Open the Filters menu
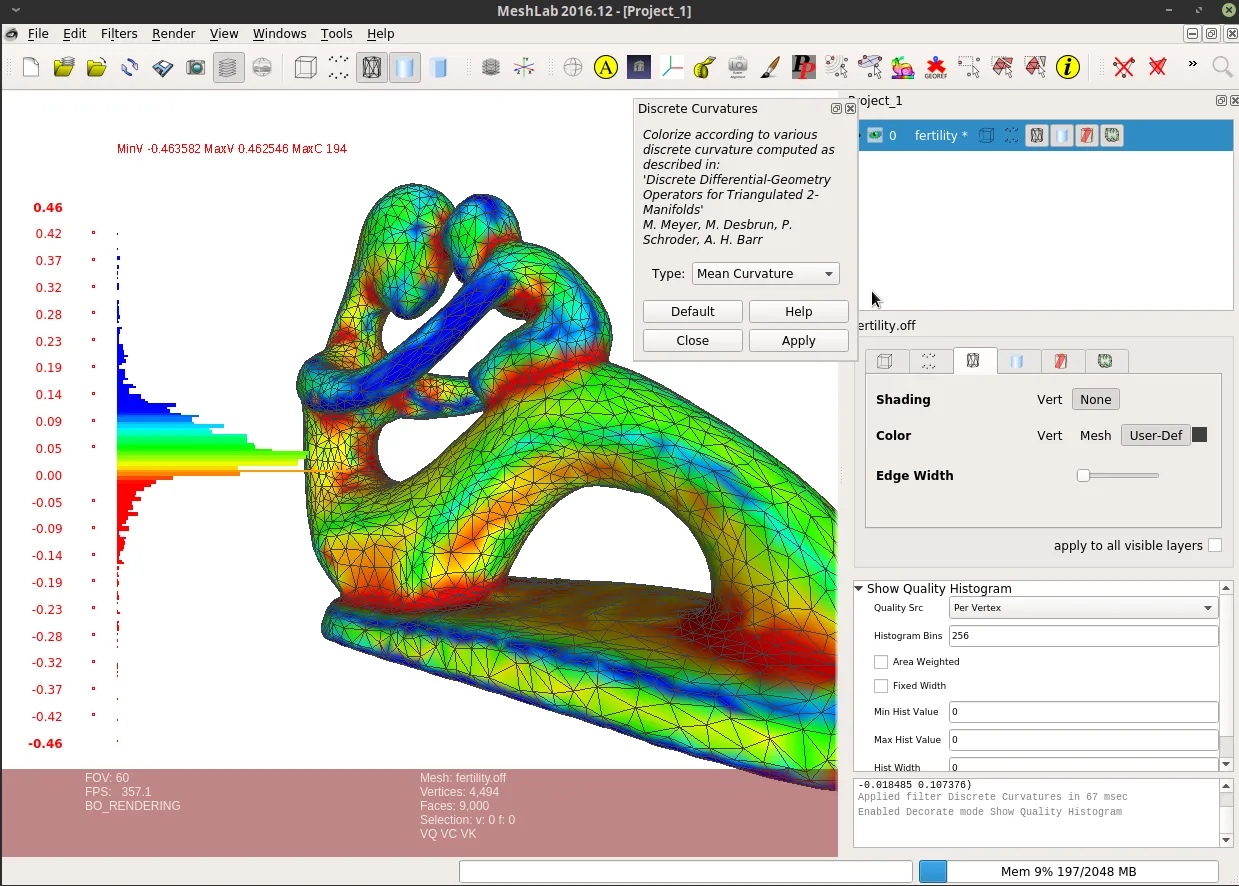Image resolution: width=1239 pixels, height=886 pixels. (x=119, y=33)
